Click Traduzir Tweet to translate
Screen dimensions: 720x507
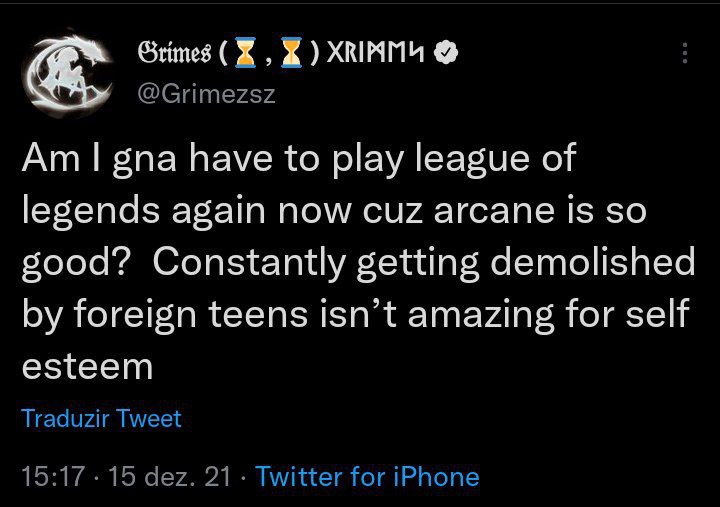point(101,418)
